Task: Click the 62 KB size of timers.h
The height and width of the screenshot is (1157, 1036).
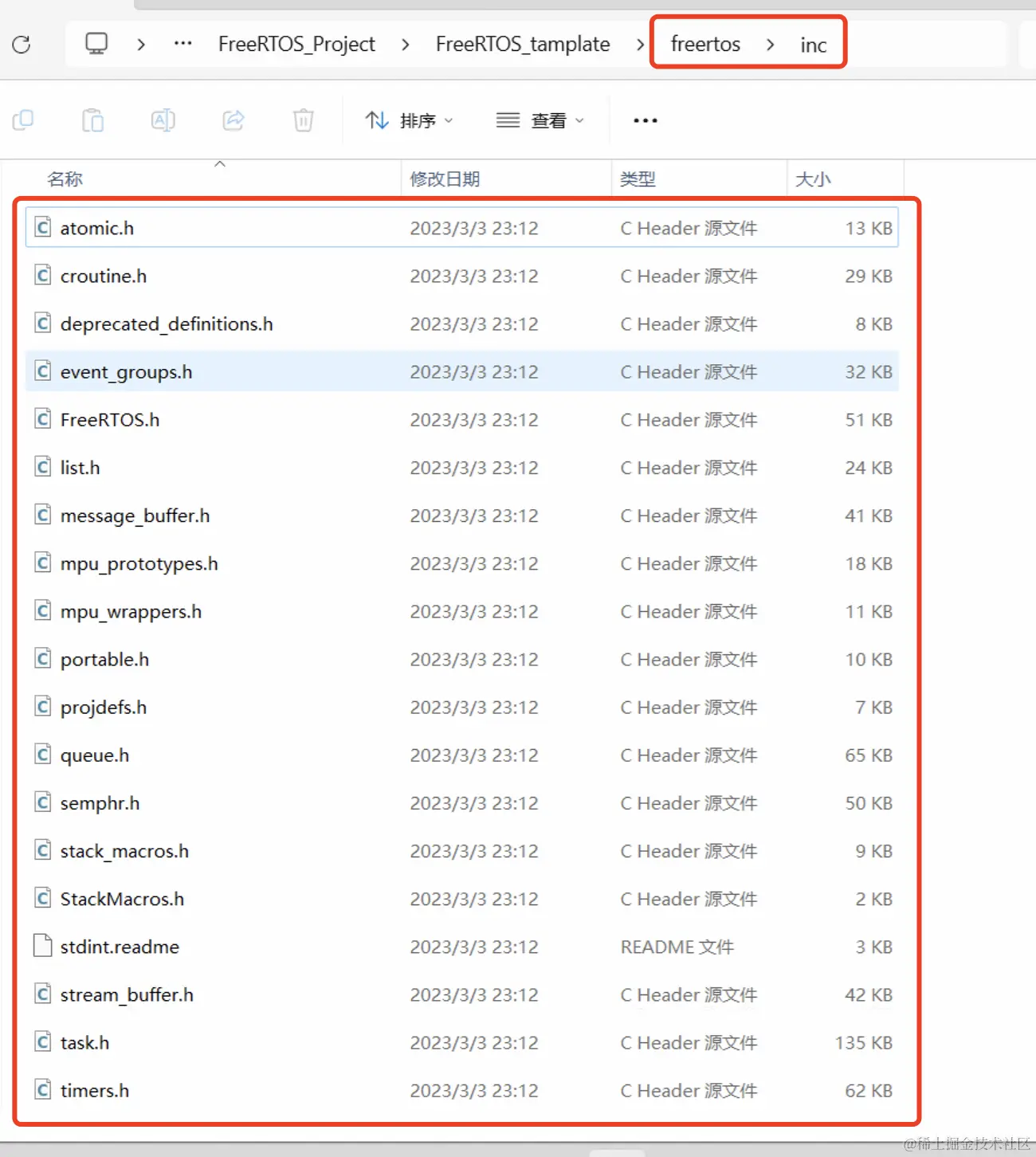Action: (869, 1090)
